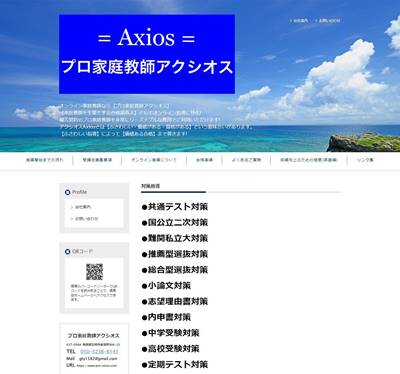This screenshot has height=374, width=400.
Task: Click the 共通テスト対策 list item
Action: pyautogui.click(x=175, y=207)
